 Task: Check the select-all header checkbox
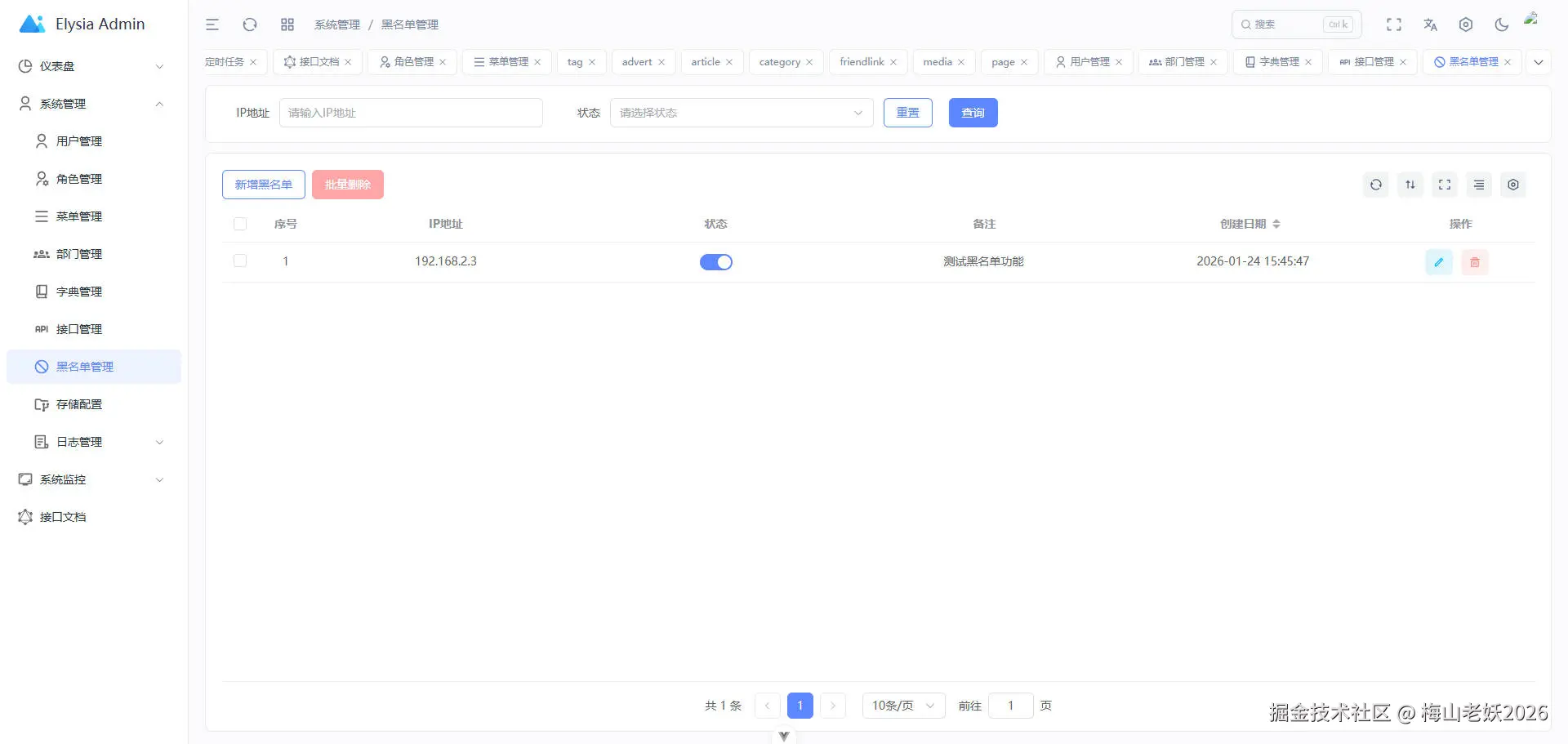(240, 224)
